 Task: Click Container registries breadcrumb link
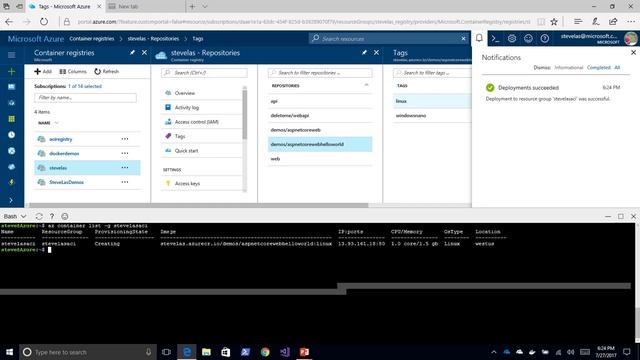(x=91, y=38)
